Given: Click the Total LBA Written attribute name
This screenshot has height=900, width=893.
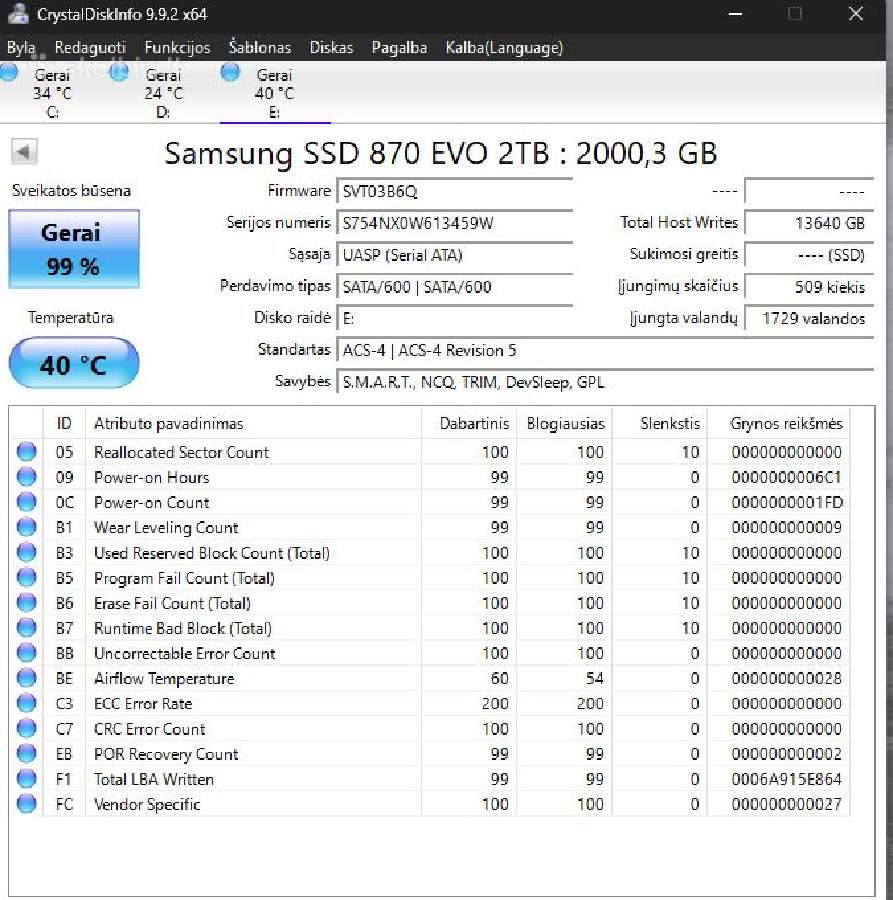Looking at the screenshot, I should click(154, 779).
